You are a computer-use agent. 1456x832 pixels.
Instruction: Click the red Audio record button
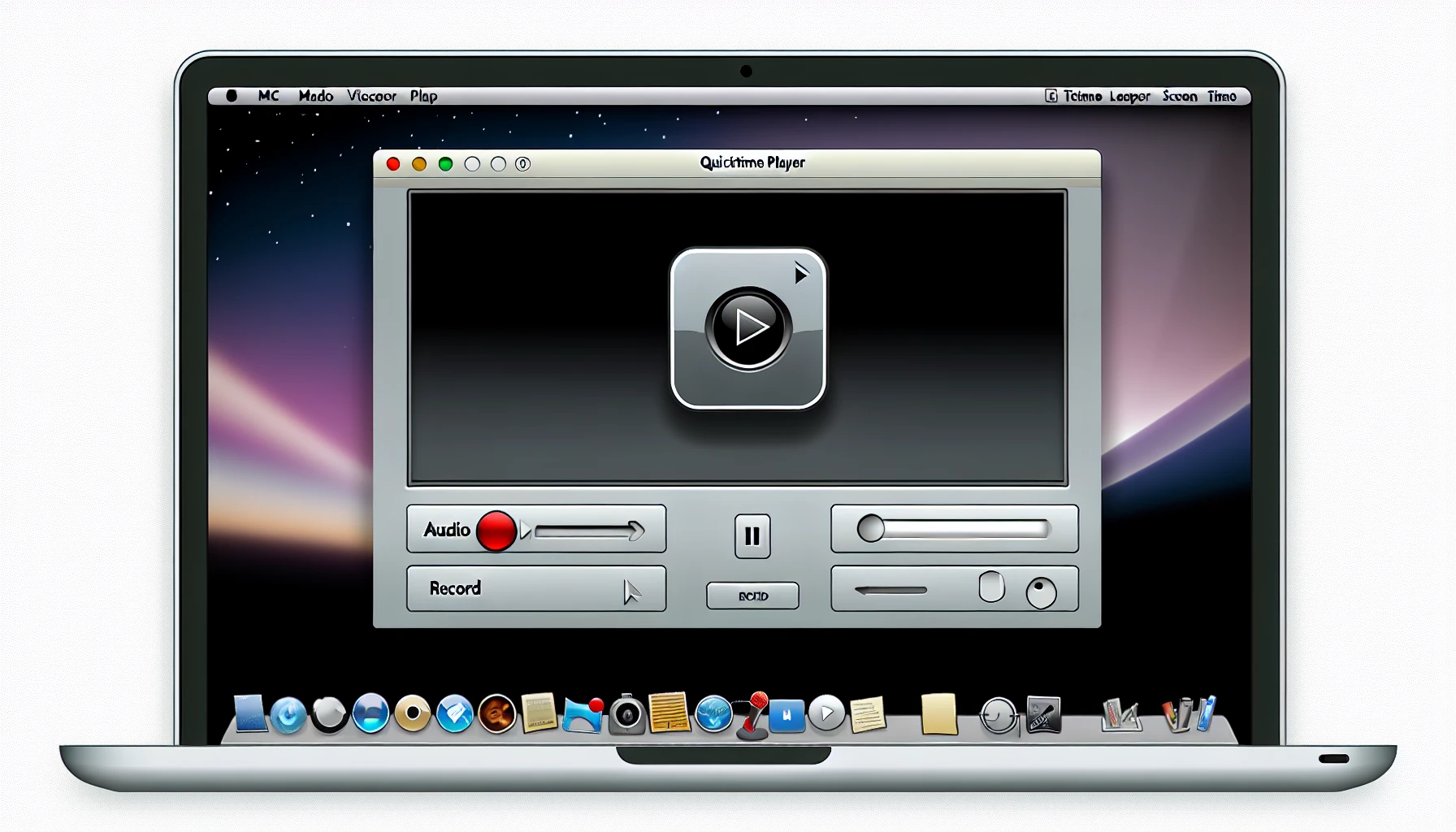tap(496, 531)
